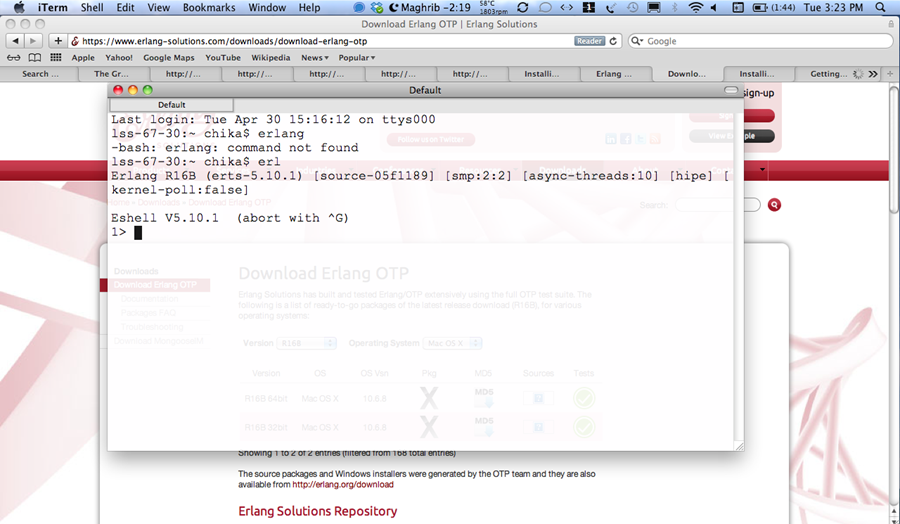Toggle Safari Reader view

point(589,41)
